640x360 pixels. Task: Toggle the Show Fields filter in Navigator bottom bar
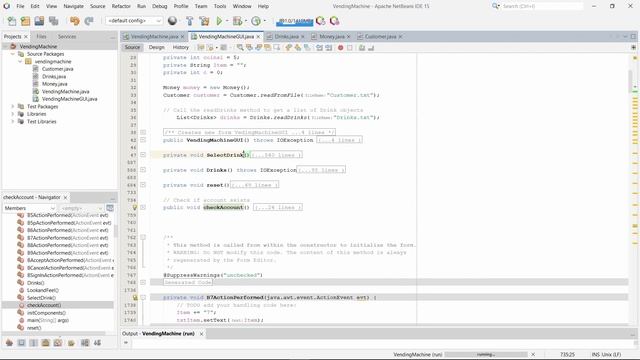point(21,343)
